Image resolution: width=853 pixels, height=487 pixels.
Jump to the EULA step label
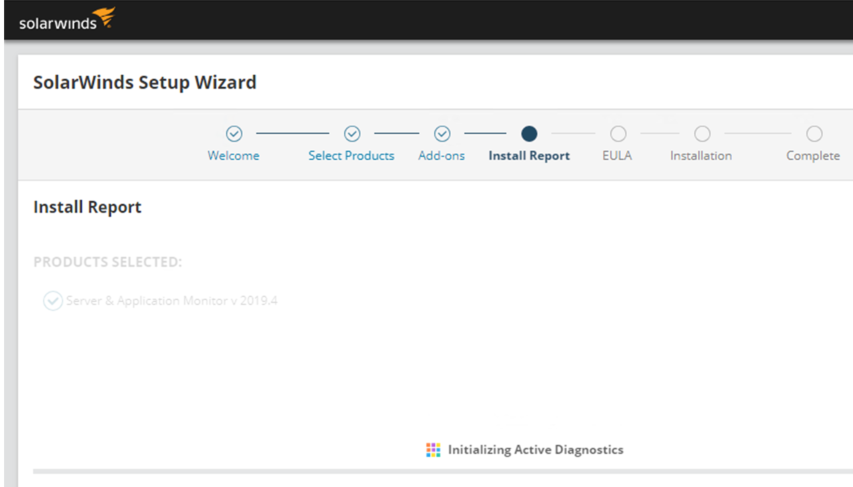tap(617, 156)
